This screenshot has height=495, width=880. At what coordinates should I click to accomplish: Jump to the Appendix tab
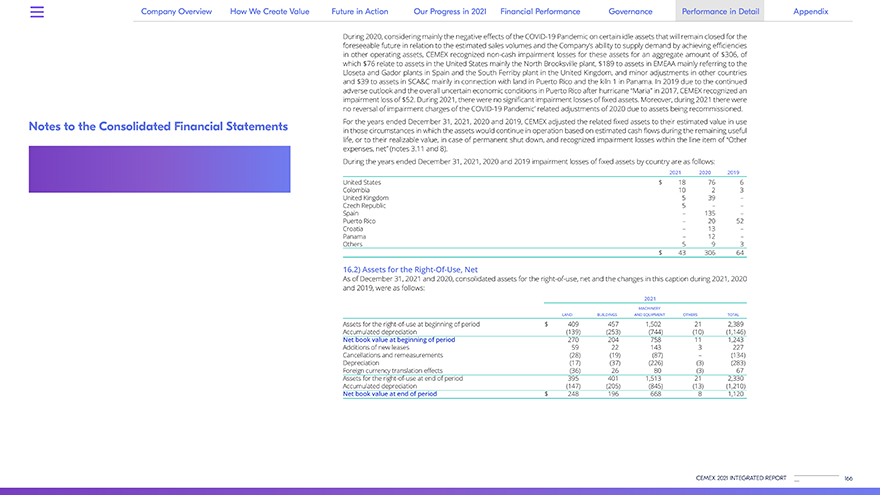(x=810, y=11)
